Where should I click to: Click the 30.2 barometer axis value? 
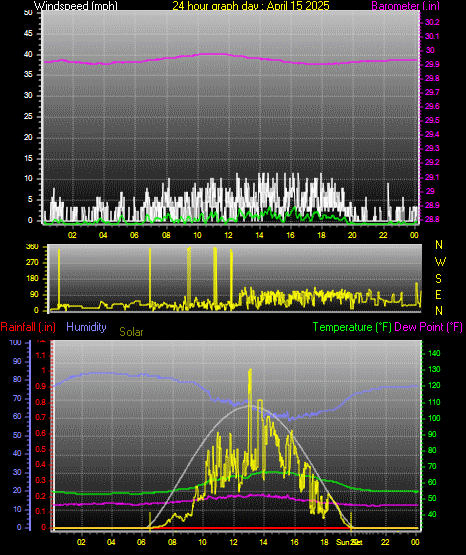pyautogui.click(x=432, y=22)
